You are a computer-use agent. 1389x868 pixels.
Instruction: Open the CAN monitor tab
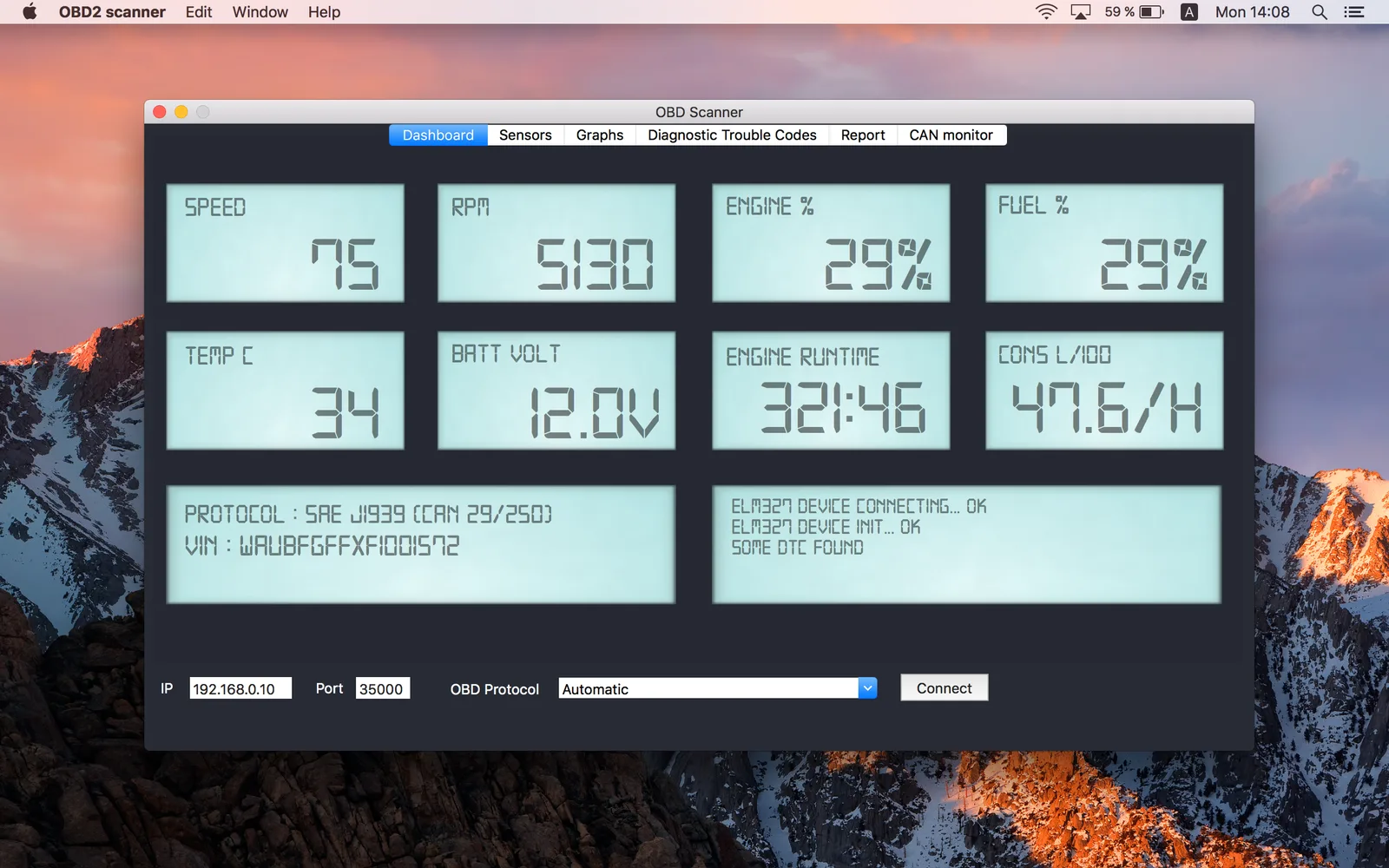[951, 135]
